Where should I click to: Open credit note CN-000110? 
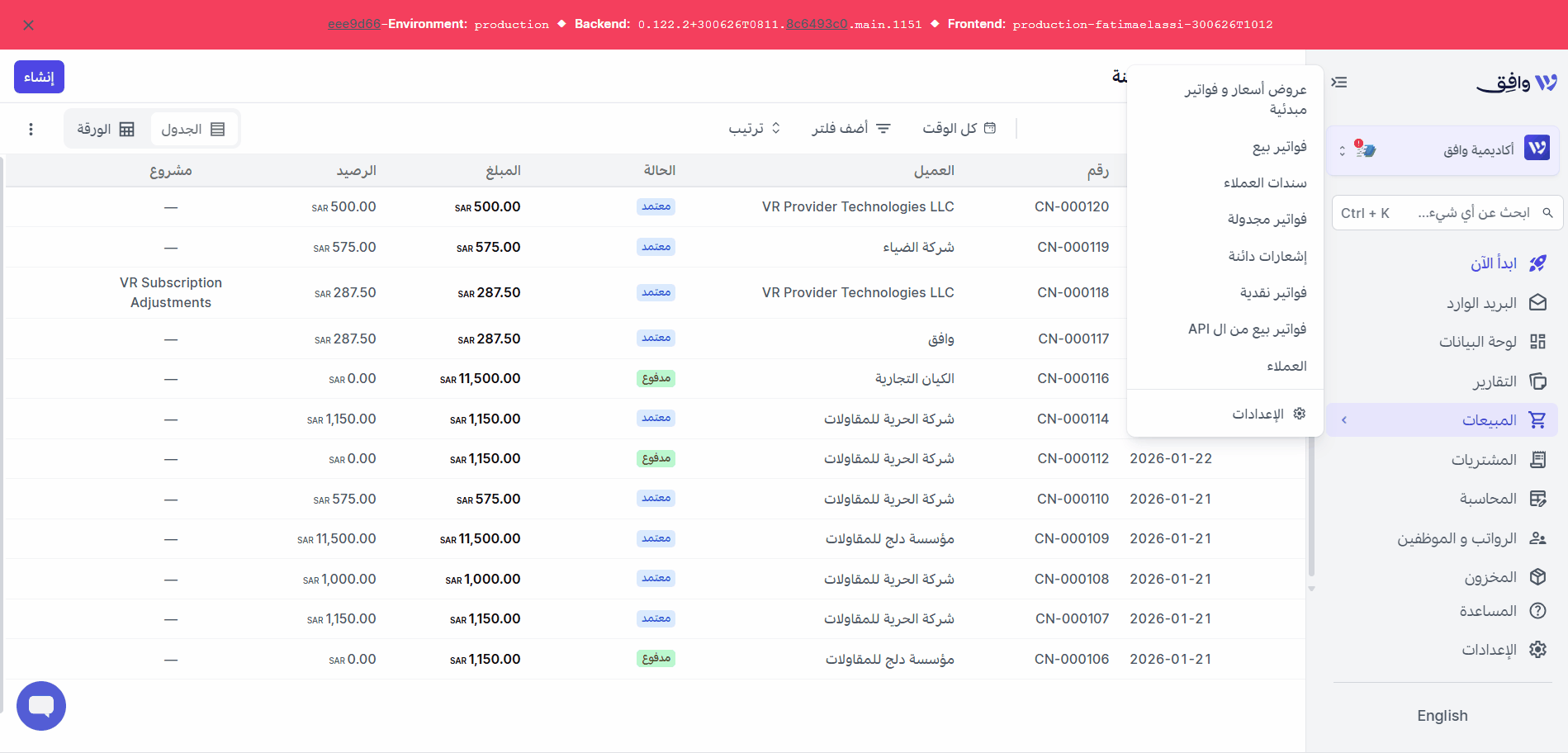click(1073, 499)
